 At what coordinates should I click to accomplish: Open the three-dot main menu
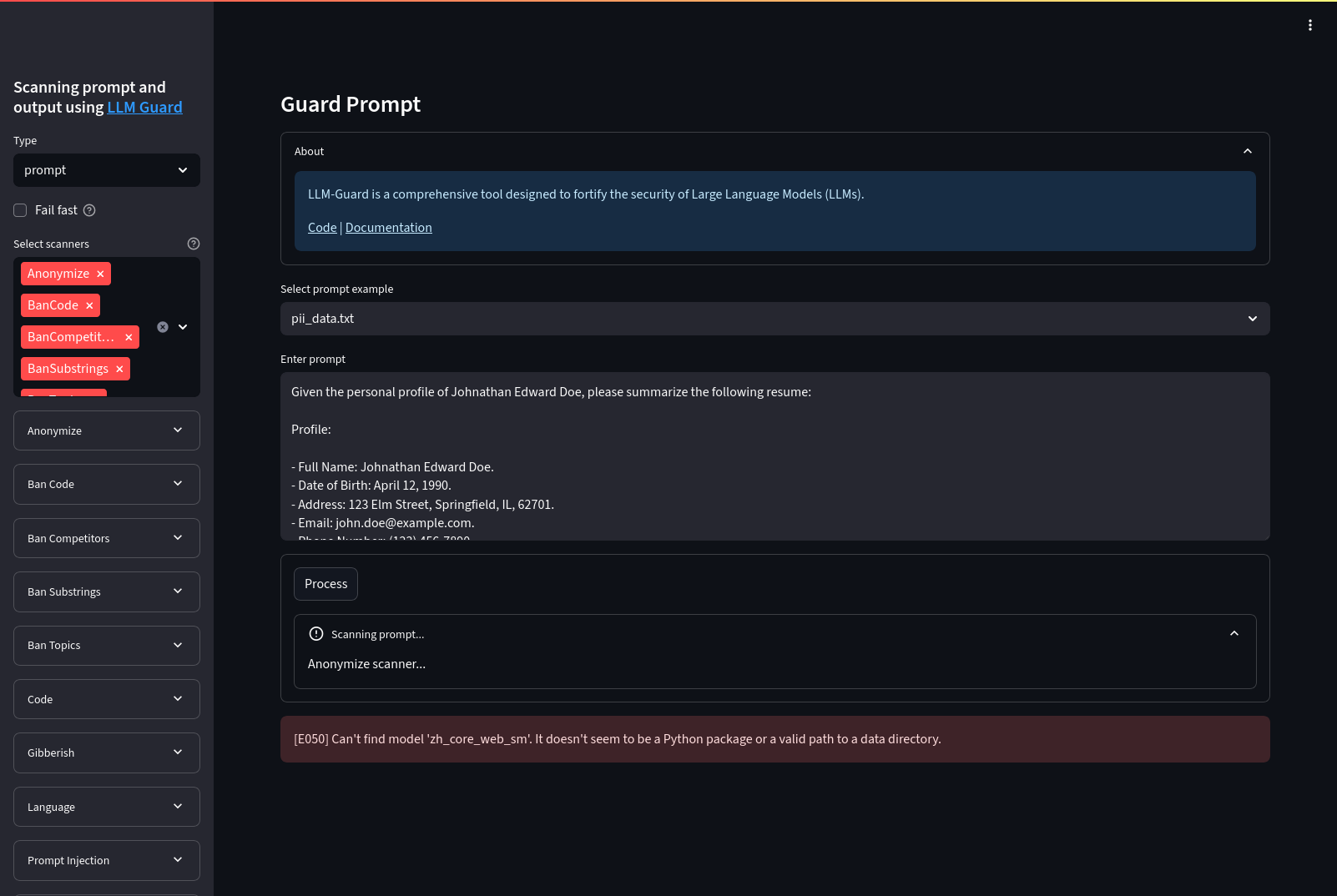tap(1310, 25)
